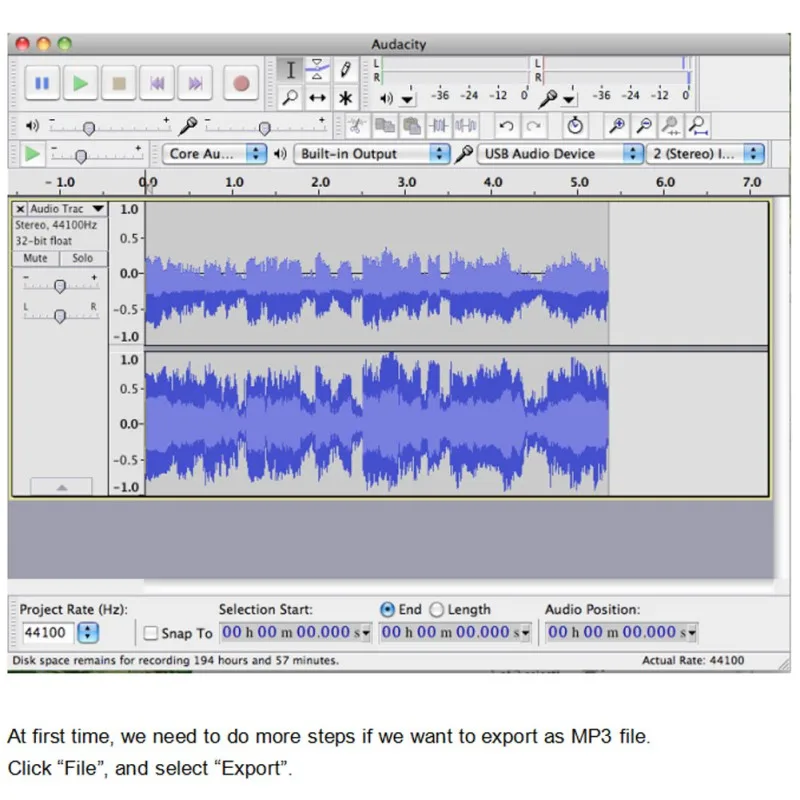Click the 3.0 mark on timeline ruler
The height and width of the screenshot is (800, 800).
click(x=407, y=182)
